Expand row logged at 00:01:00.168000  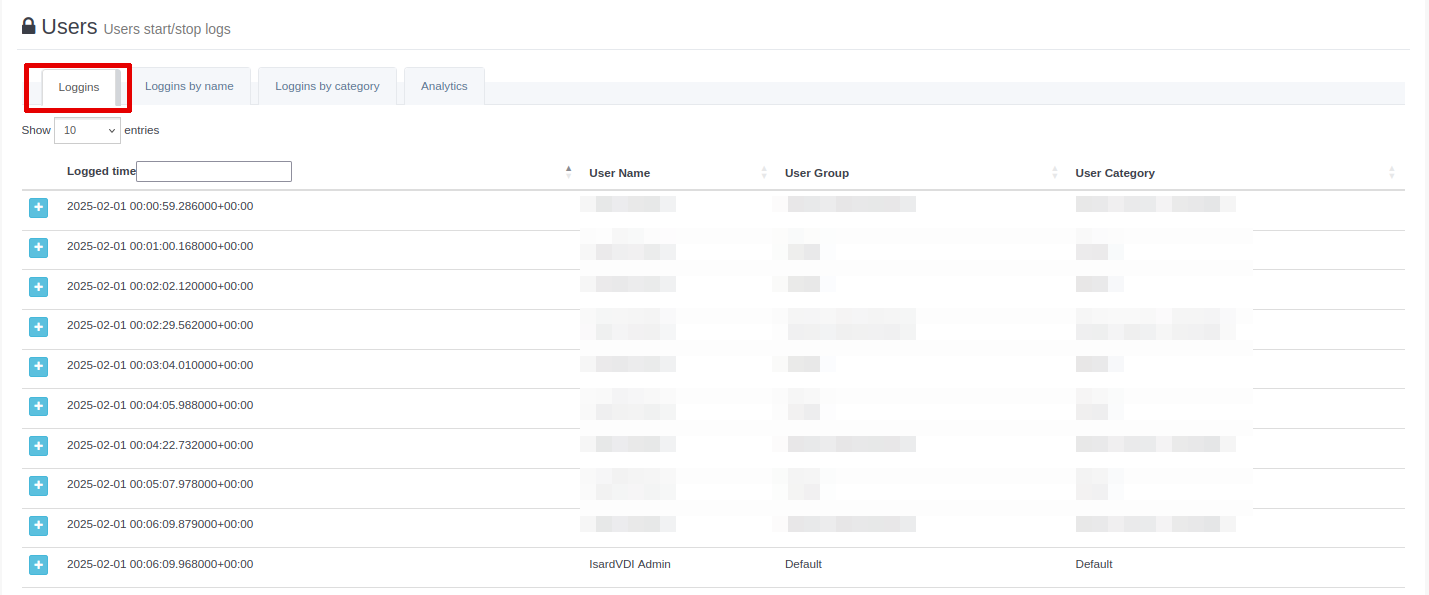click(38, 247)
